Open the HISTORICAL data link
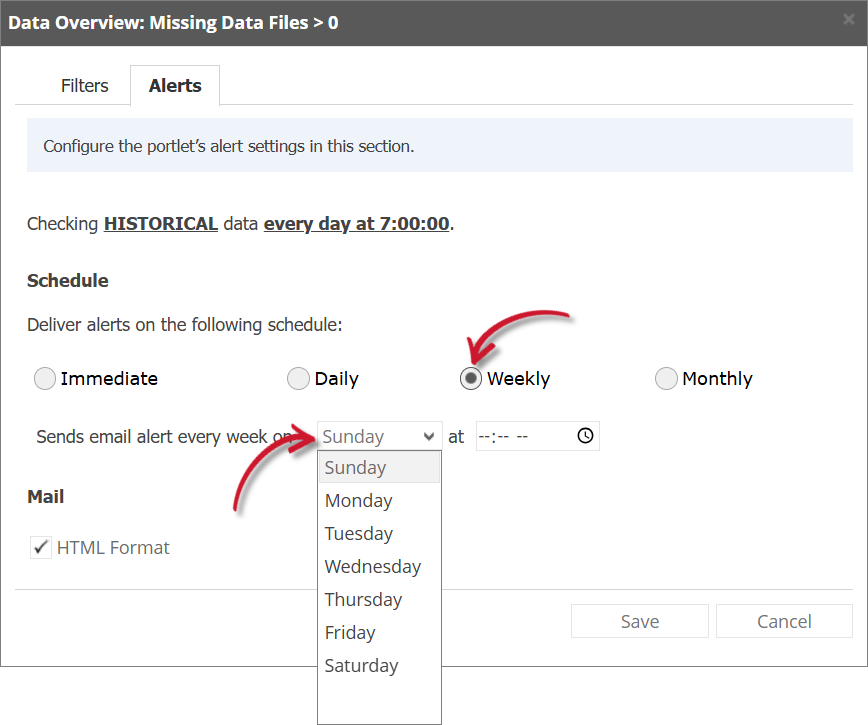Viewport: 868px width, 725px height. [x=160, y=223]
